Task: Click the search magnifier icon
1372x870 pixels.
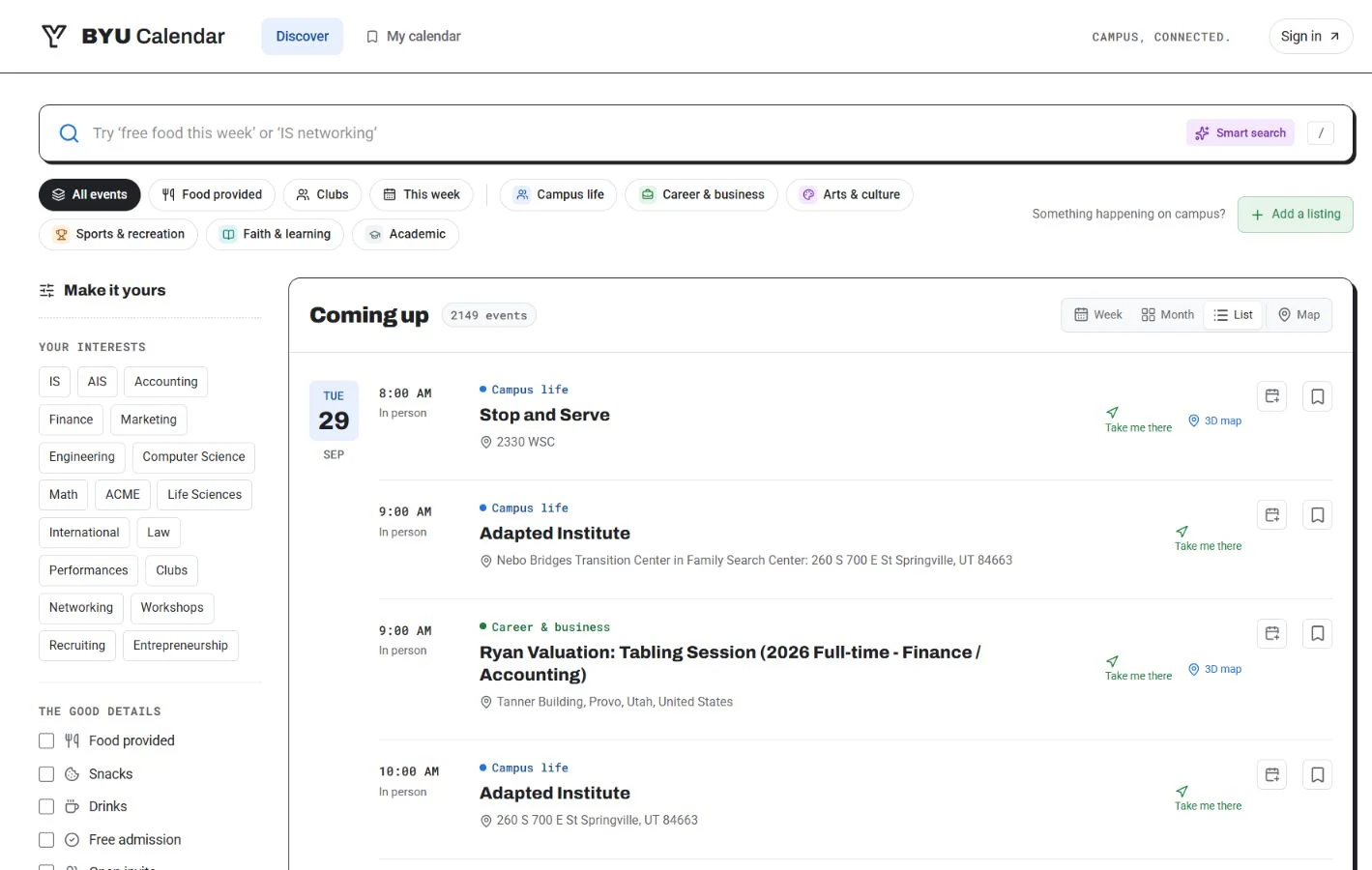Action: (x=70, y=133)
